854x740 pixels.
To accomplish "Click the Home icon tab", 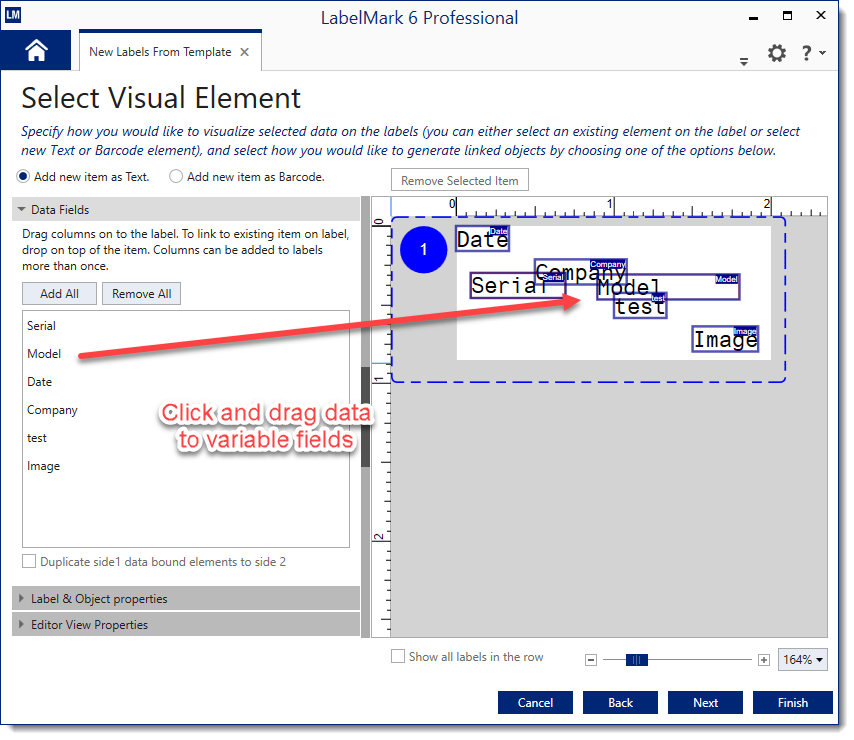I will click(36, 51).
